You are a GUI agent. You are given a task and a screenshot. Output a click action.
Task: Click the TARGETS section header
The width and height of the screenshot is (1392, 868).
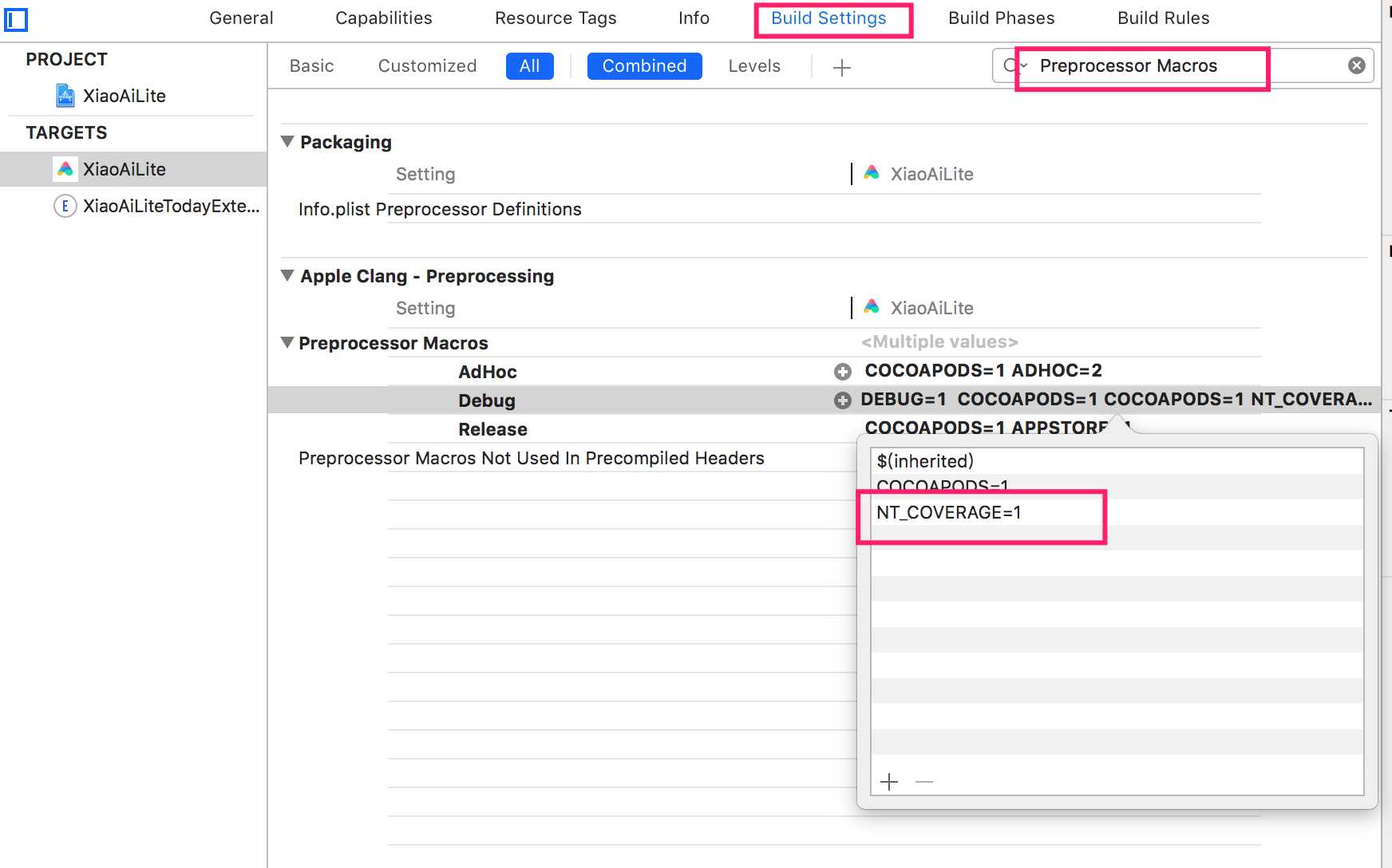[66, 132]
